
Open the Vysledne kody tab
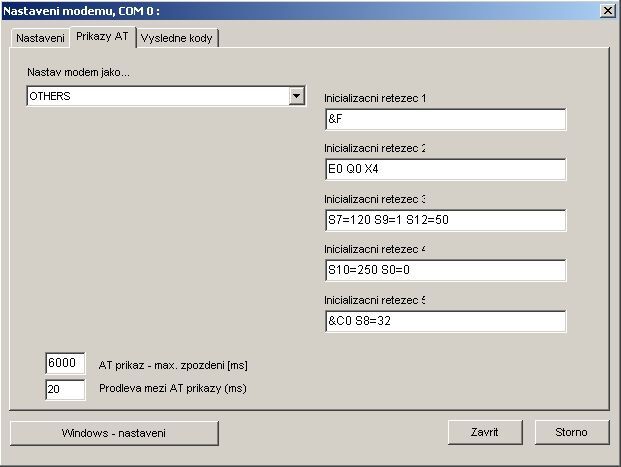point(177,38)
